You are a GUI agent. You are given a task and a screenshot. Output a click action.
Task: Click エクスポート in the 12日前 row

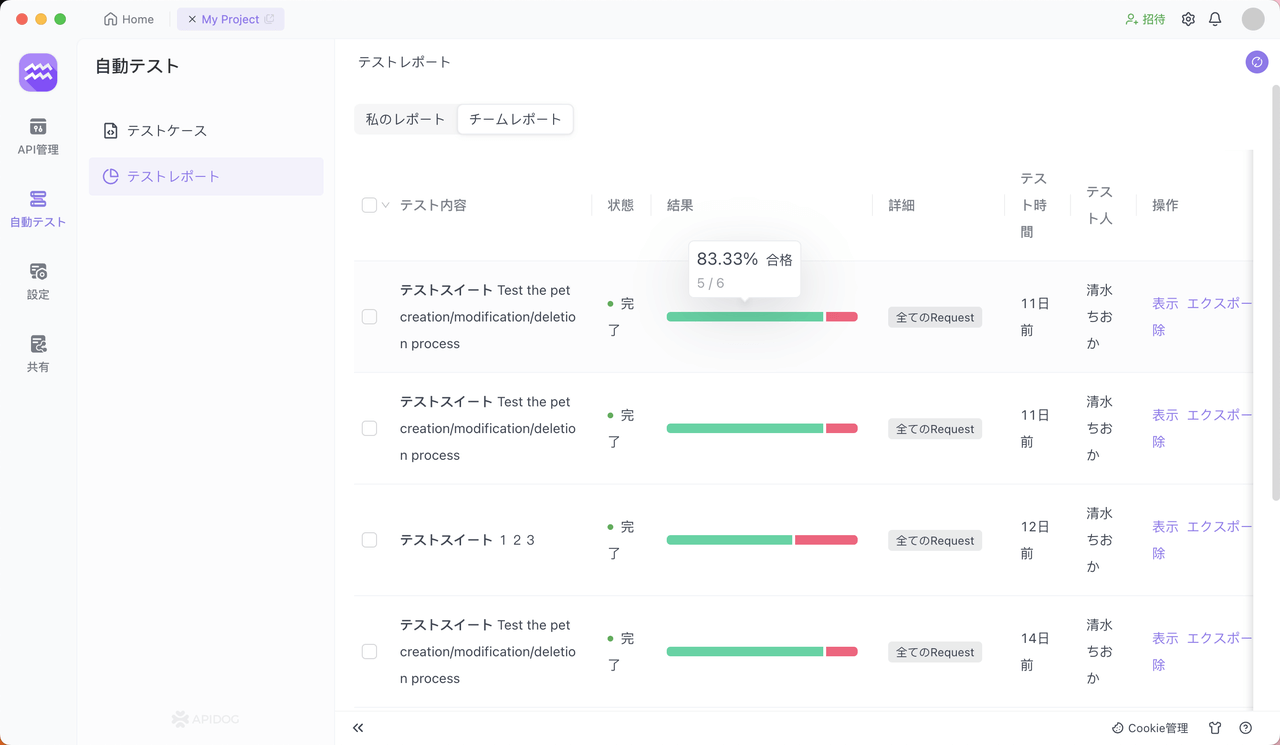pyautogui.click(x=1219, y=526)
